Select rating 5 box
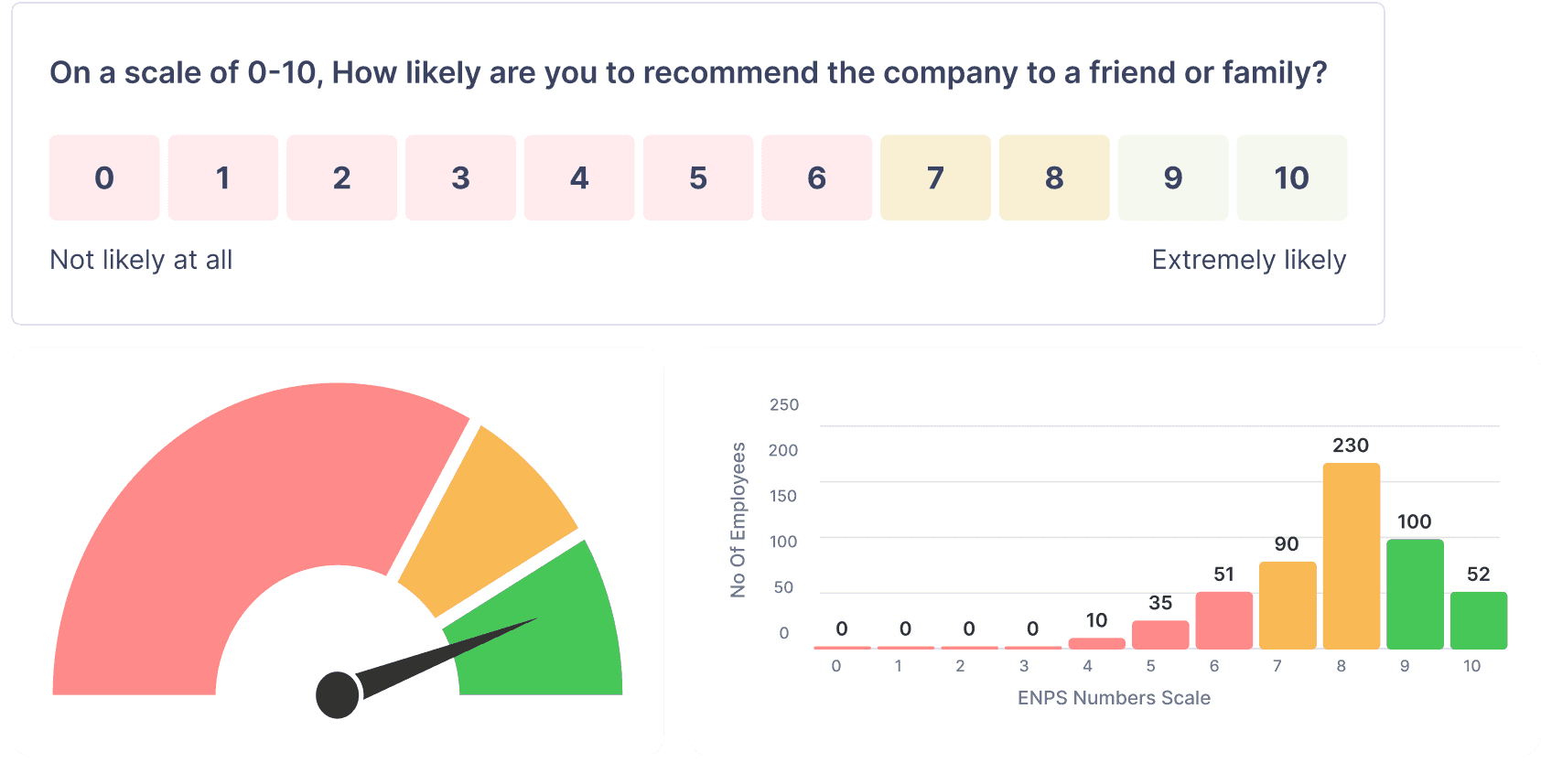 pyautogui.click(x=698, y=177)
